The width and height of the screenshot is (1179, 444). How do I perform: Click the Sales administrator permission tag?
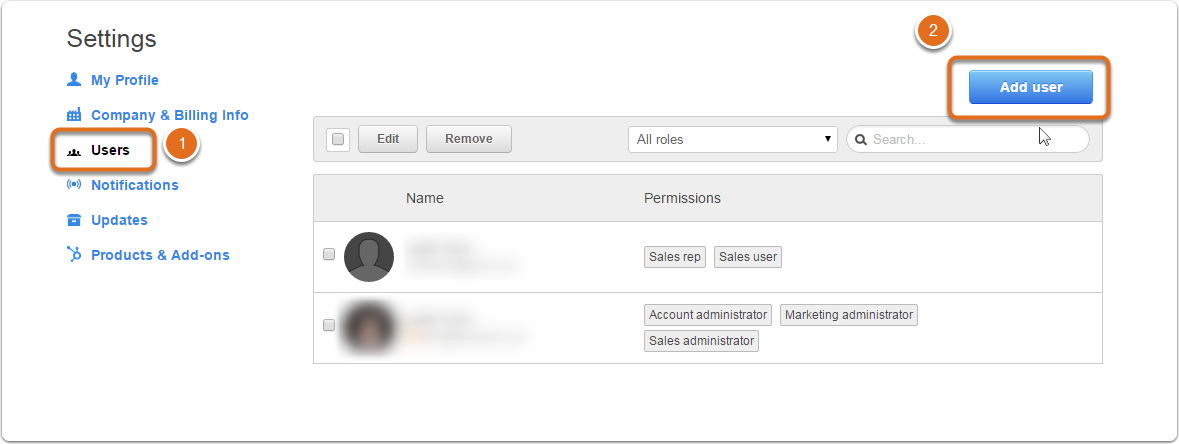[702, 341]
